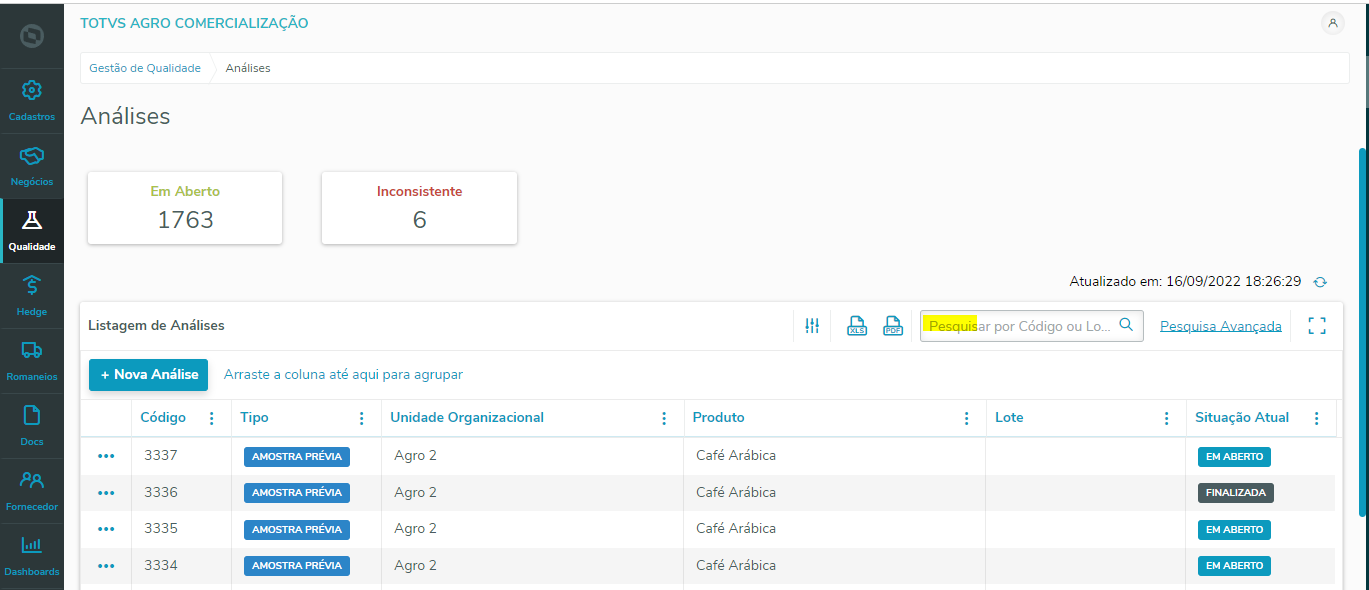Toggle fullscreen for the listing
The height and width of the screenshot is (590, 1369).
tap(1317, 326)
